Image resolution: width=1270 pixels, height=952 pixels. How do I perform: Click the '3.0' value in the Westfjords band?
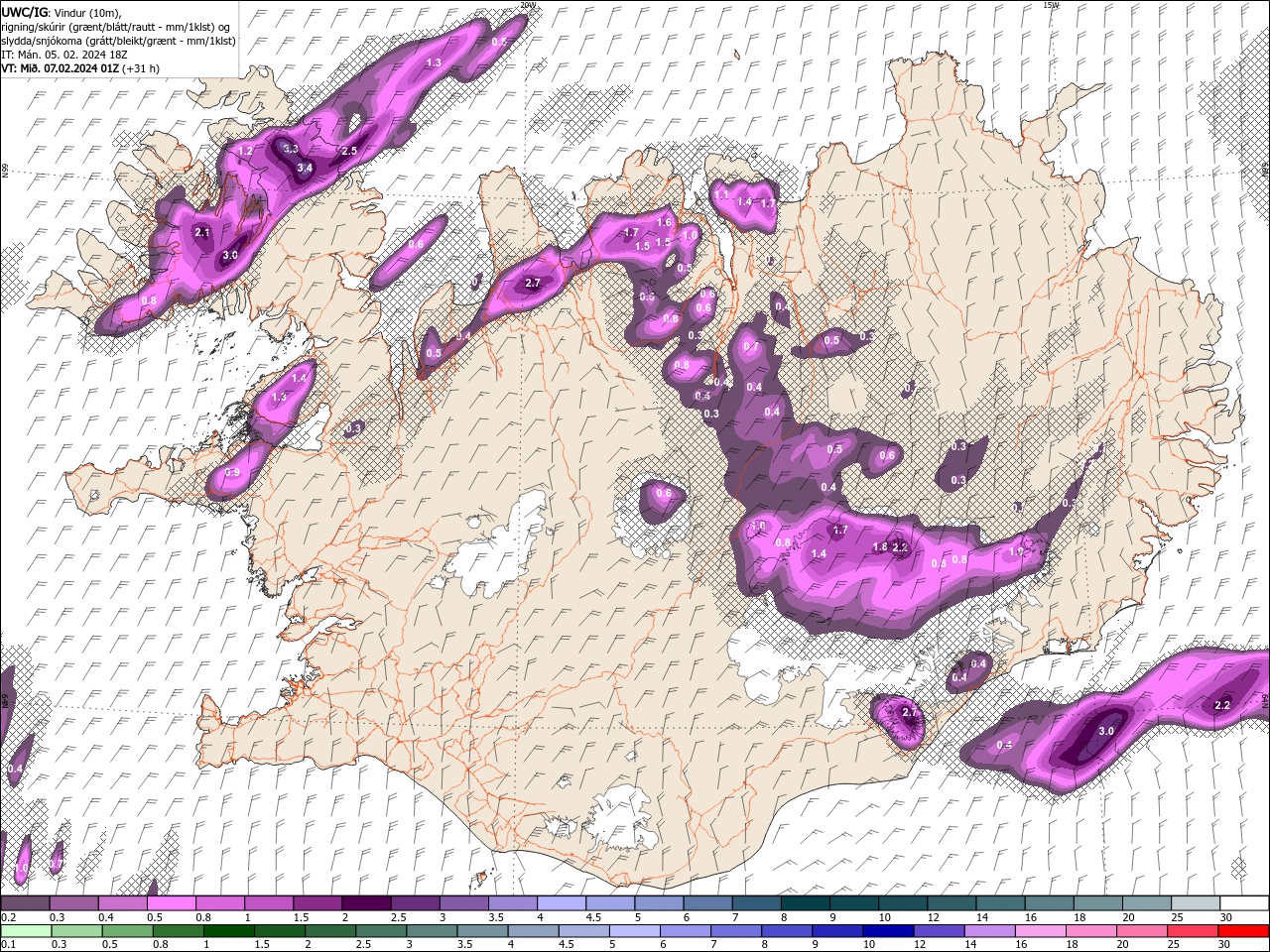click(x=230, y=256)
